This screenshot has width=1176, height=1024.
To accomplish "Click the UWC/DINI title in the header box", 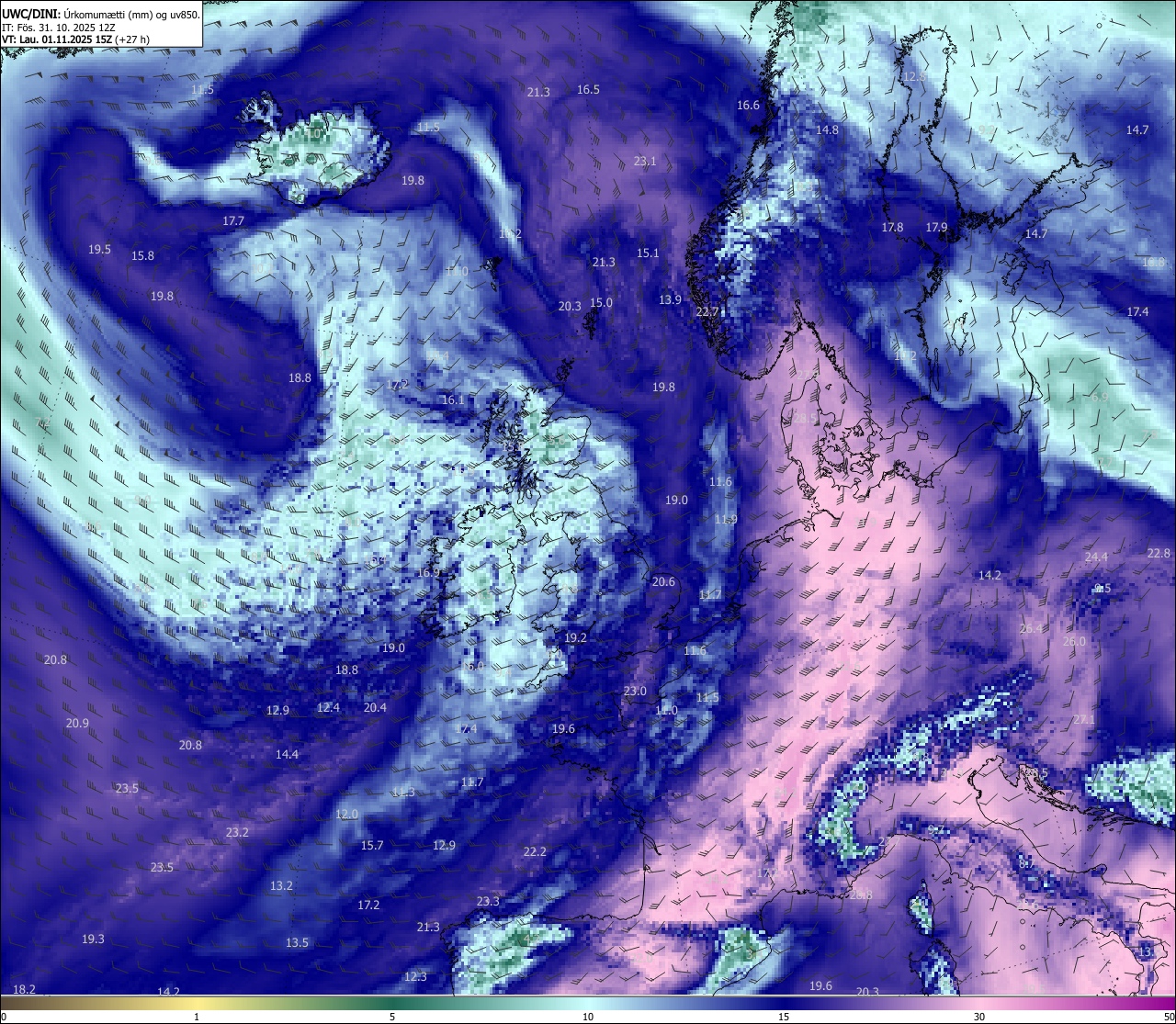I will pyautogui.click(x=31, y=14).
